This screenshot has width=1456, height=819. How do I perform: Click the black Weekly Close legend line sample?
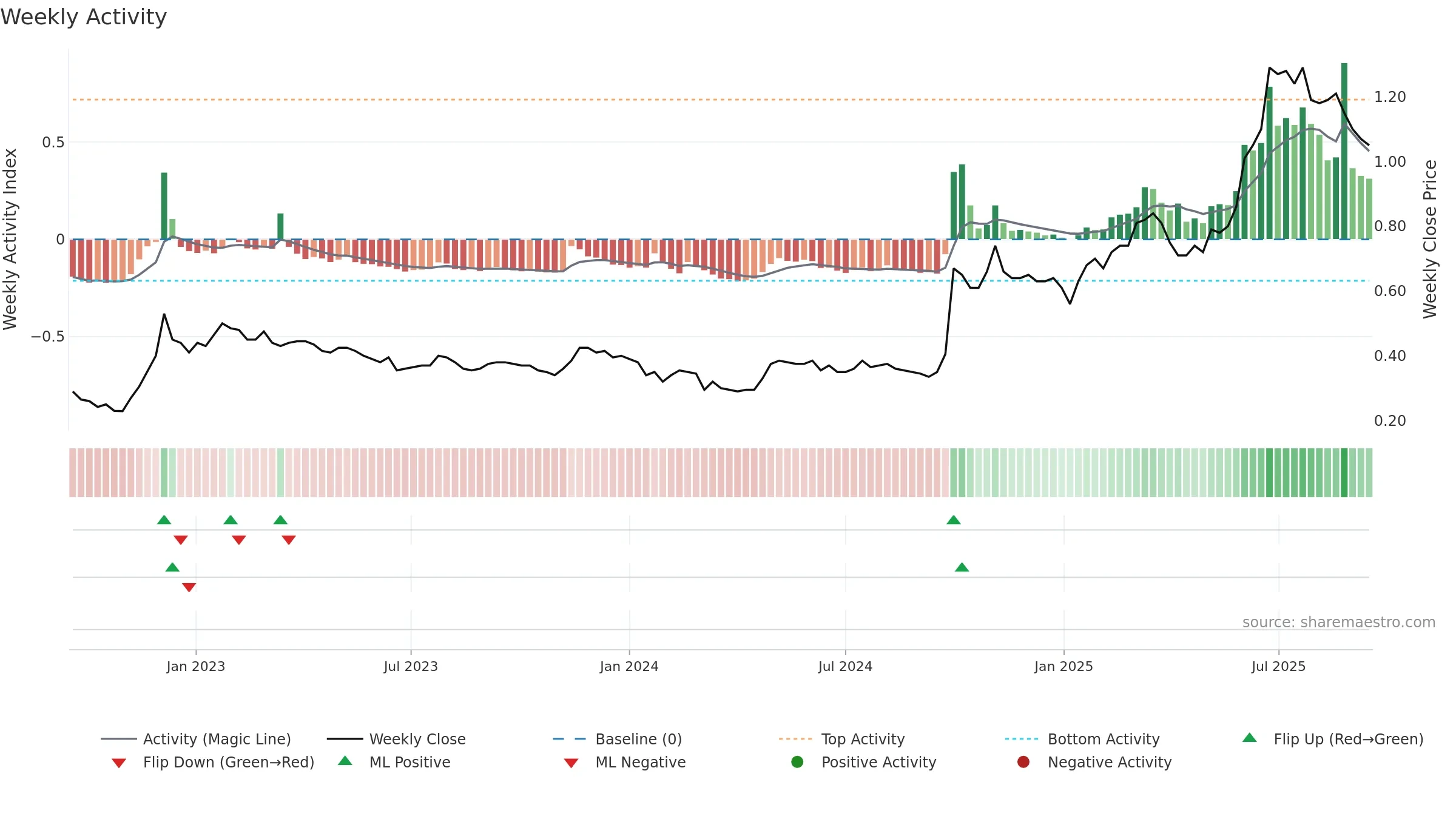click(x=345, y=739)
